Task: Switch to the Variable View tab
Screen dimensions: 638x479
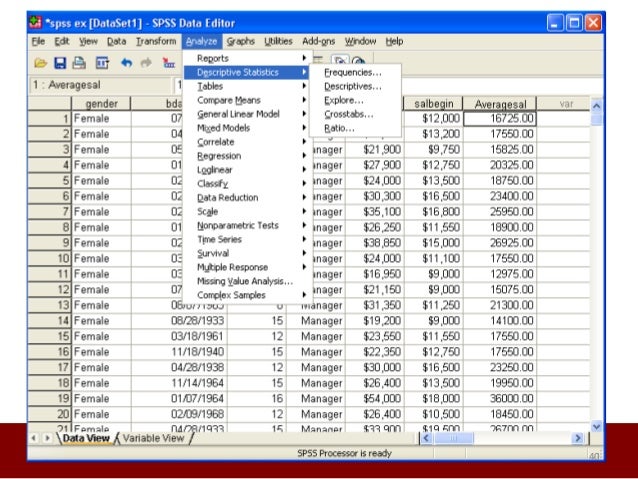Action: pyautogui.click(x=154, y=438)
